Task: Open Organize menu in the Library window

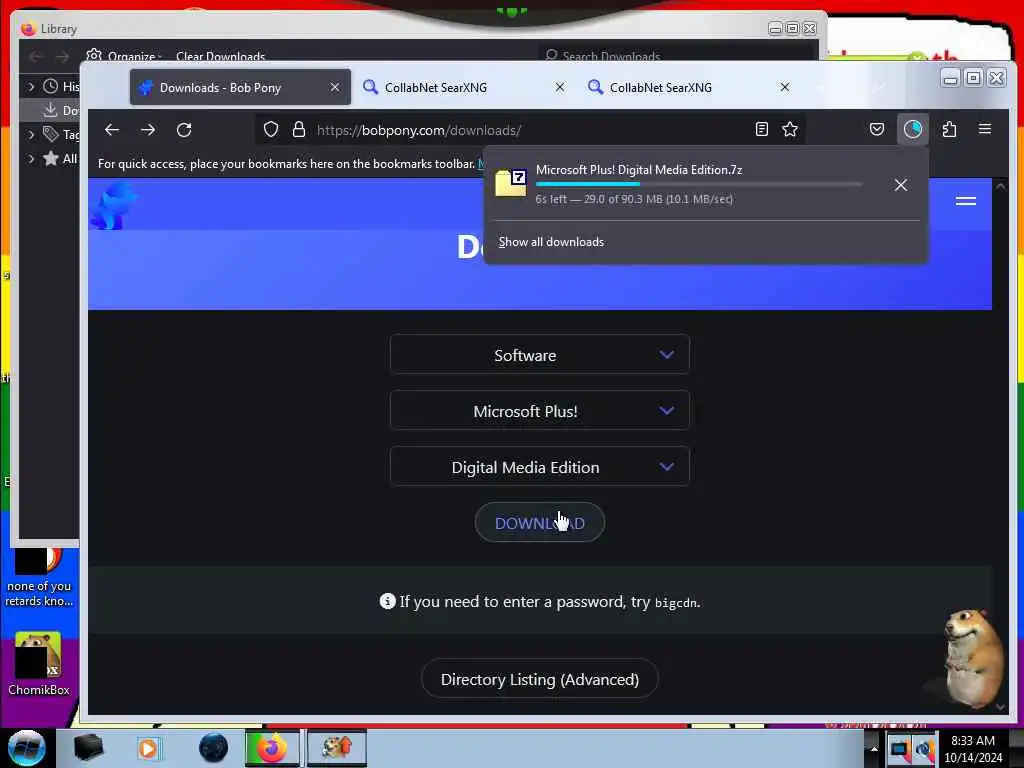Action: 125,56
